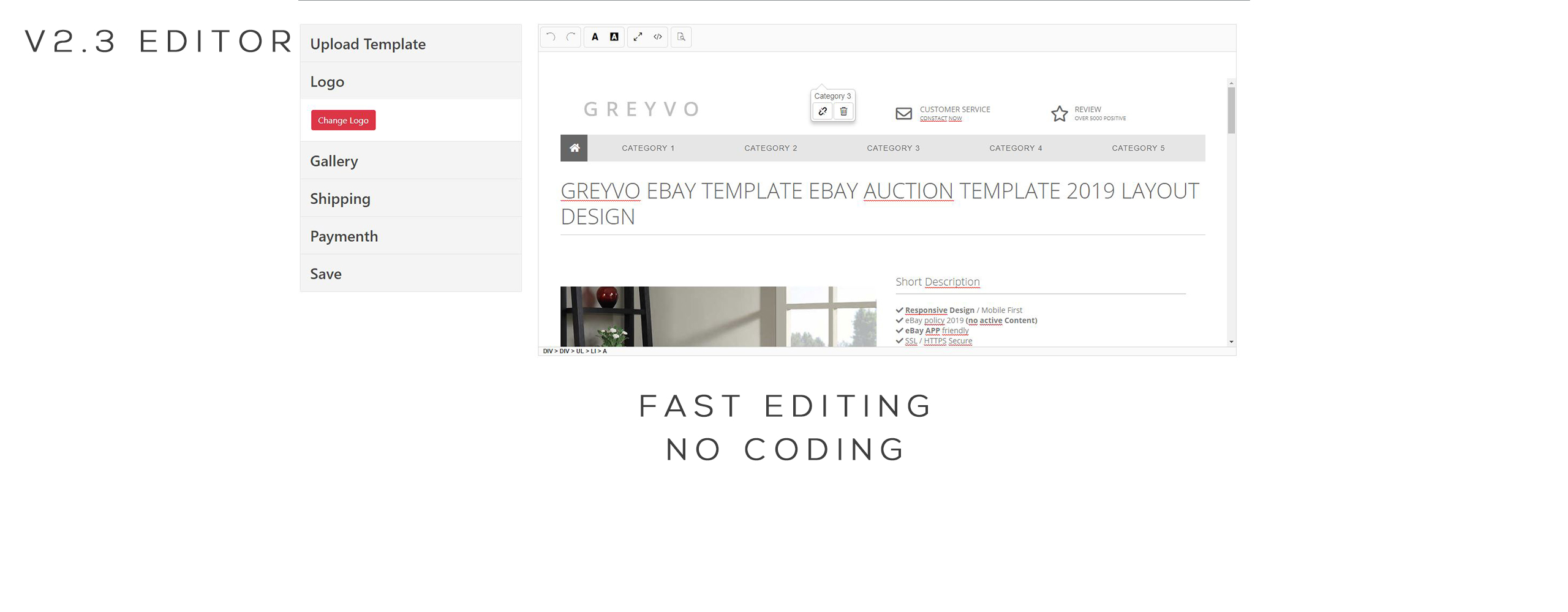Click the scroll up arrow of the editor

click(1231, 82)
